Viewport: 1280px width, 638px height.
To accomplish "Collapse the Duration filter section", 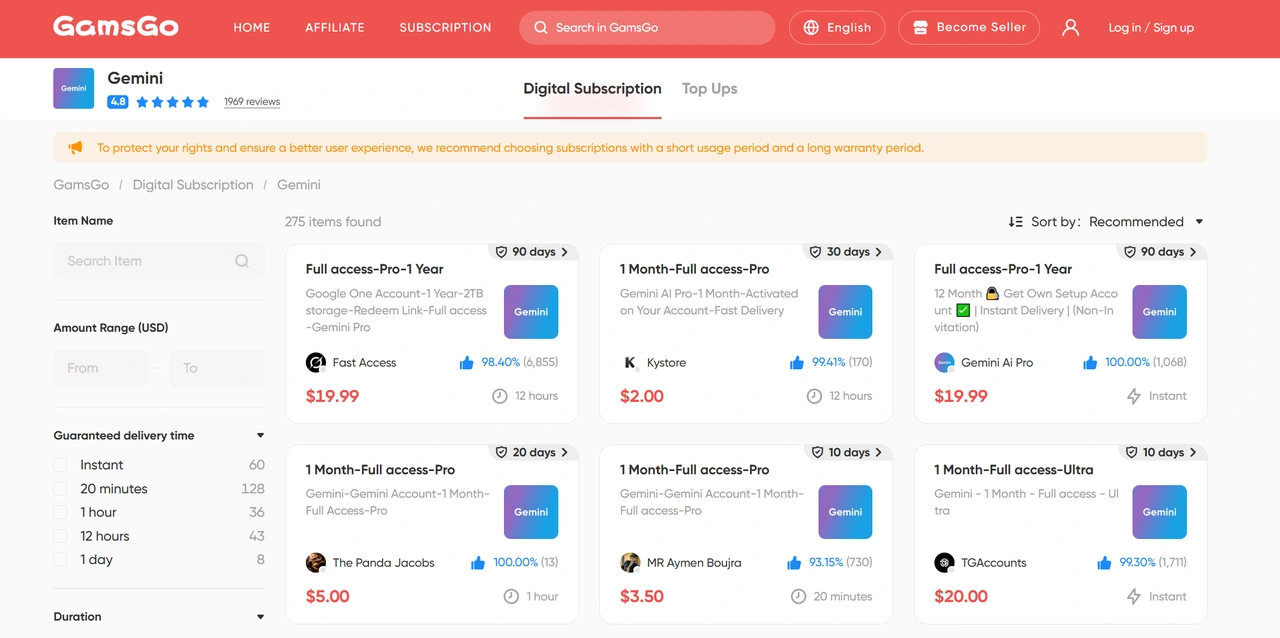I will [x=260, y=616].
